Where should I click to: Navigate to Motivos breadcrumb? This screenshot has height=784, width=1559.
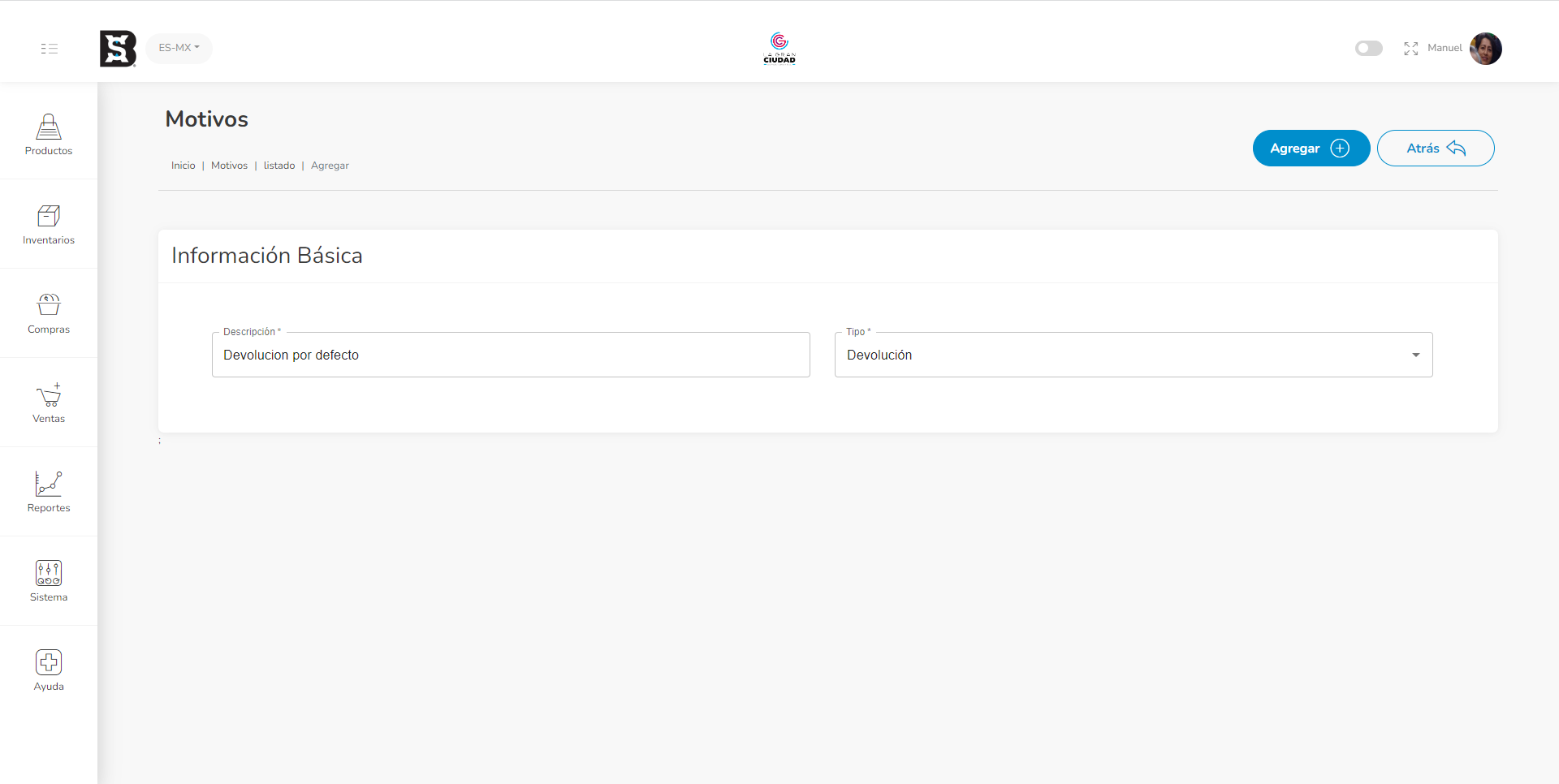click(x=229, y=166)
